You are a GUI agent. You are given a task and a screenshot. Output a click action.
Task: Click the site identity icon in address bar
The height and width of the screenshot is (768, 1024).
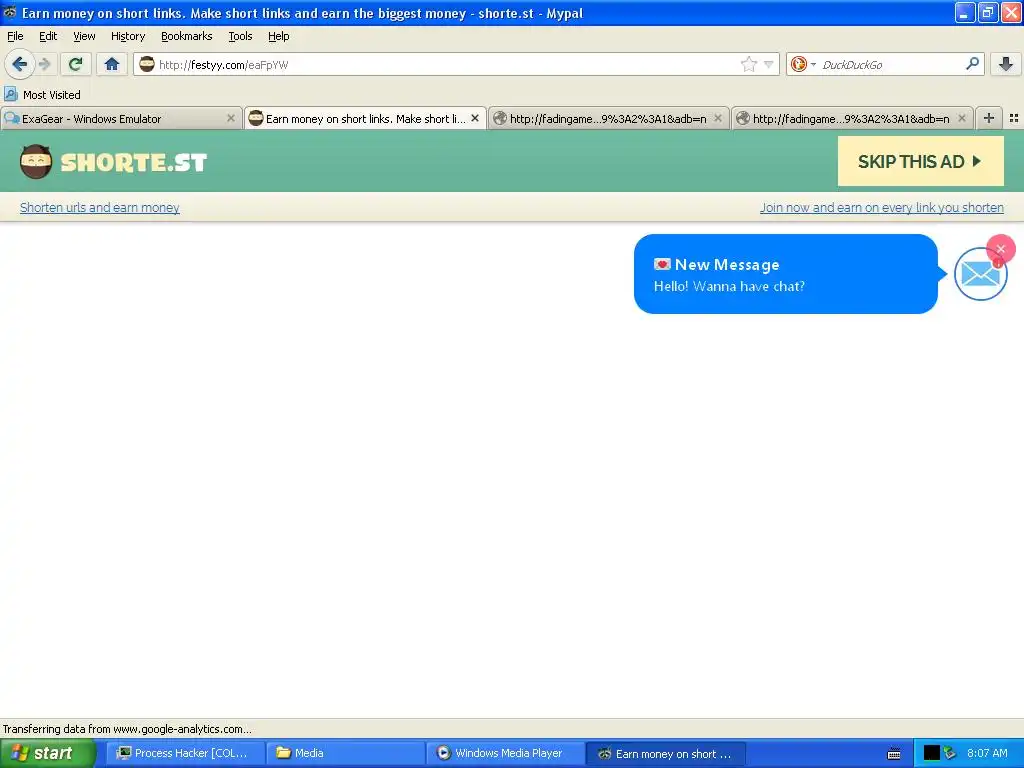147,64
